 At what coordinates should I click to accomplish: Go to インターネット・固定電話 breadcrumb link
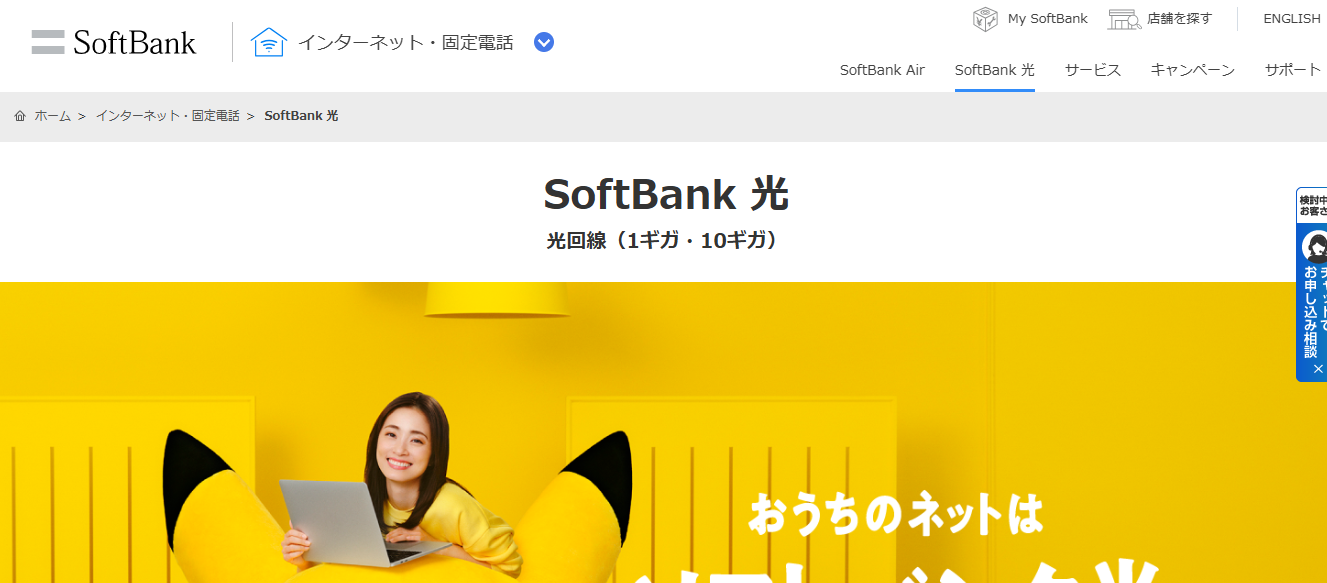tap(168, 116)
